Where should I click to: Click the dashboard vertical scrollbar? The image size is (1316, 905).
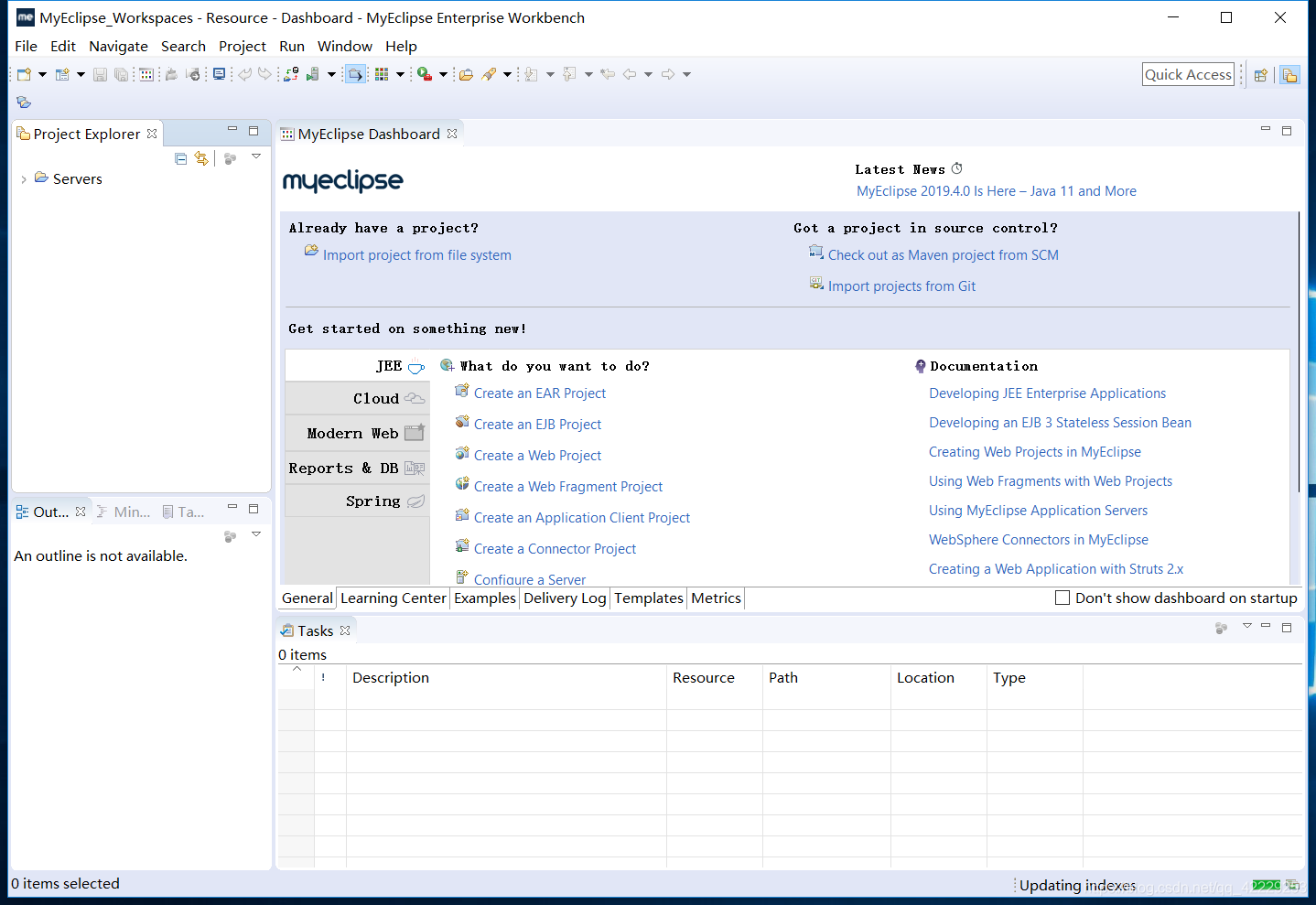[1299, 352]
